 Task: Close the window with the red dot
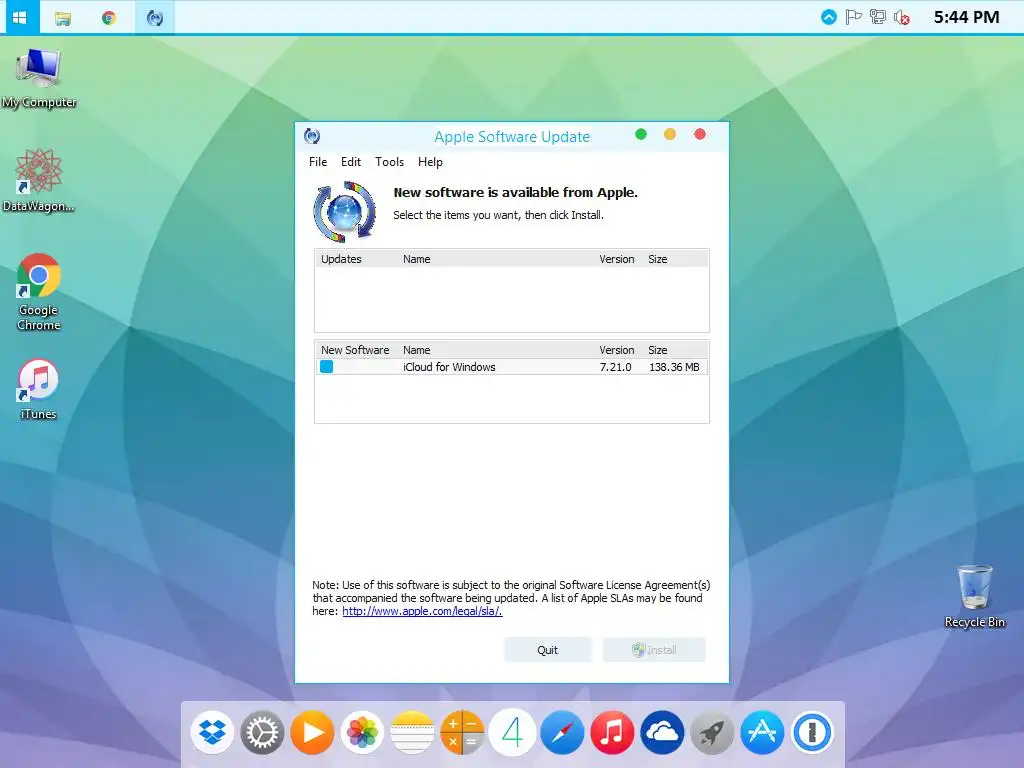tap(700, 134)
